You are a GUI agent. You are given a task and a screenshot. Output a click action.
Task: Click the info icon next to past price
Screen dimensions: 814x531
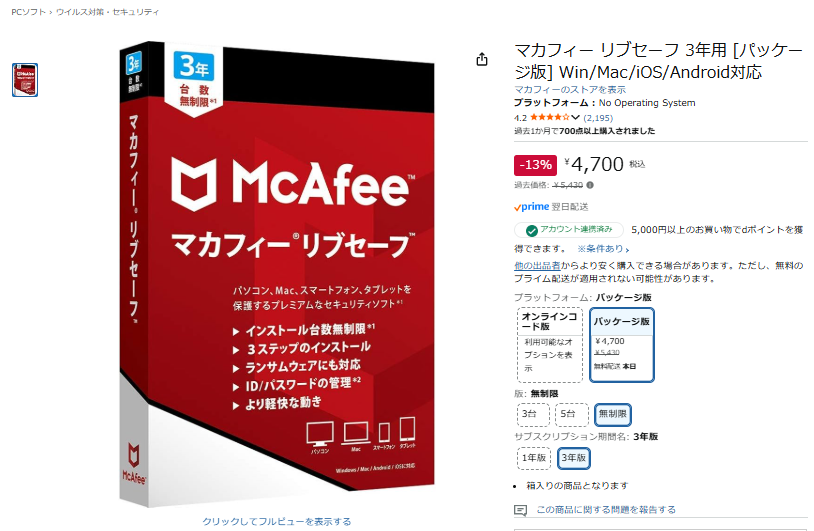point(590,185)
